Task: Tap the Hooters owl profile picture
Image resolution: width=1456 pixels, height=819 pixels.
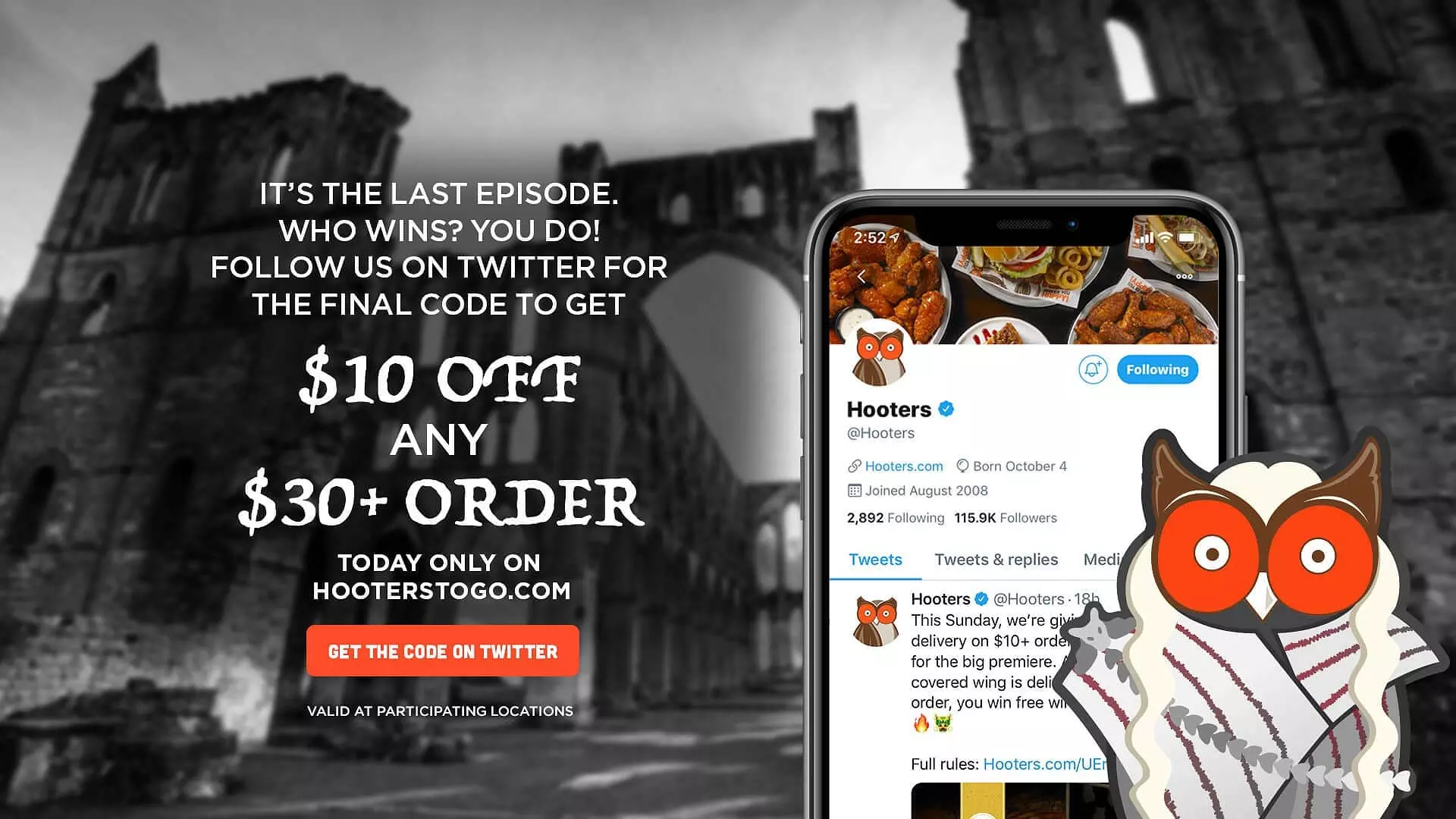Action: pos(879,352)
